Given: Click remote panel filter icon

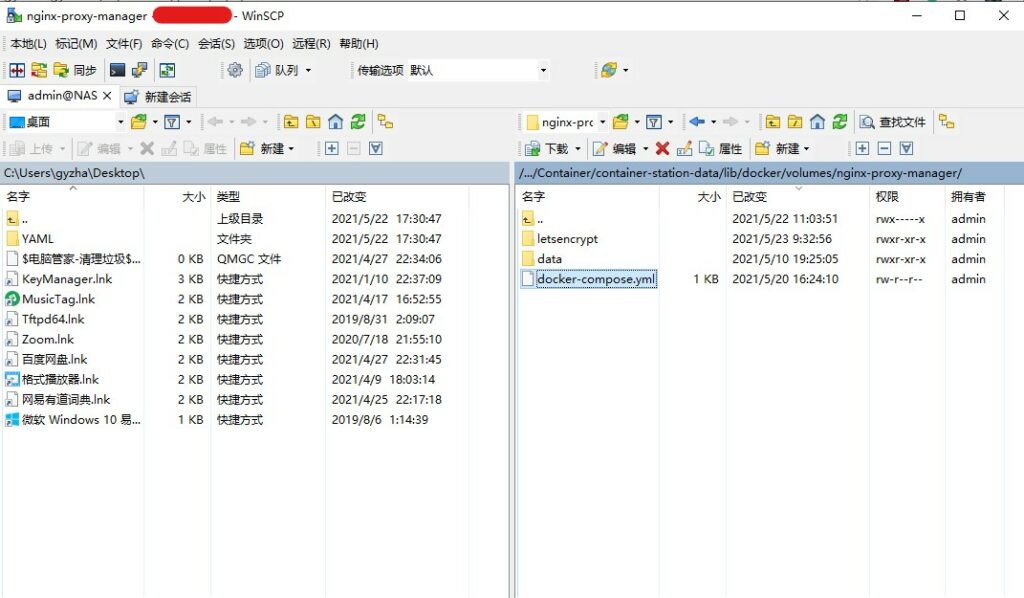Looking at the screenshot, I should tap(654, 122).
